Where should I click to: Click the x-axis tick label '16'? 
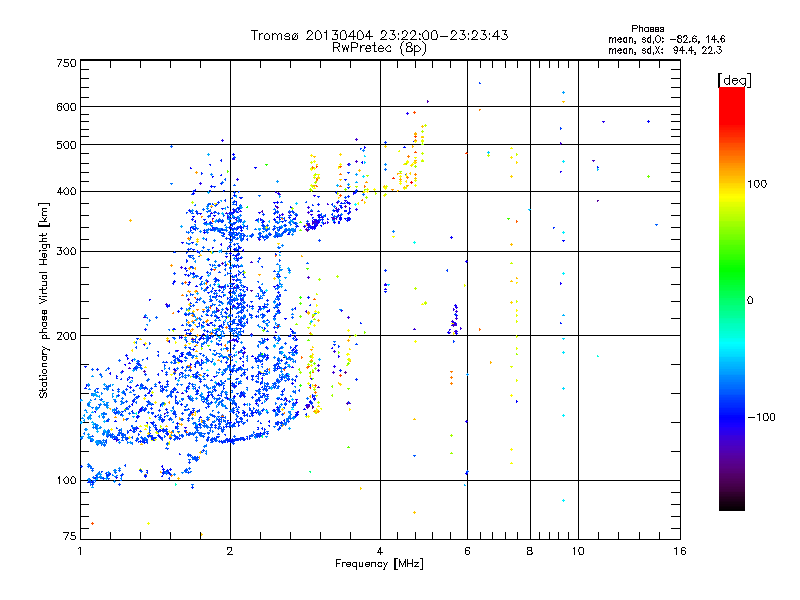pyautogui.click(x=680, y=551)
